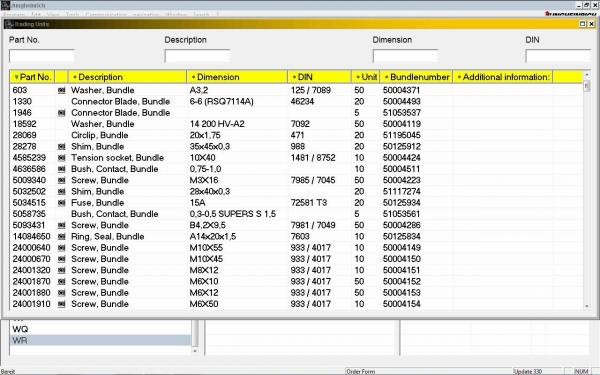Click the image icon beside part 603
The width and height of the screenshot is (600, 375).
tap(61, 90)
